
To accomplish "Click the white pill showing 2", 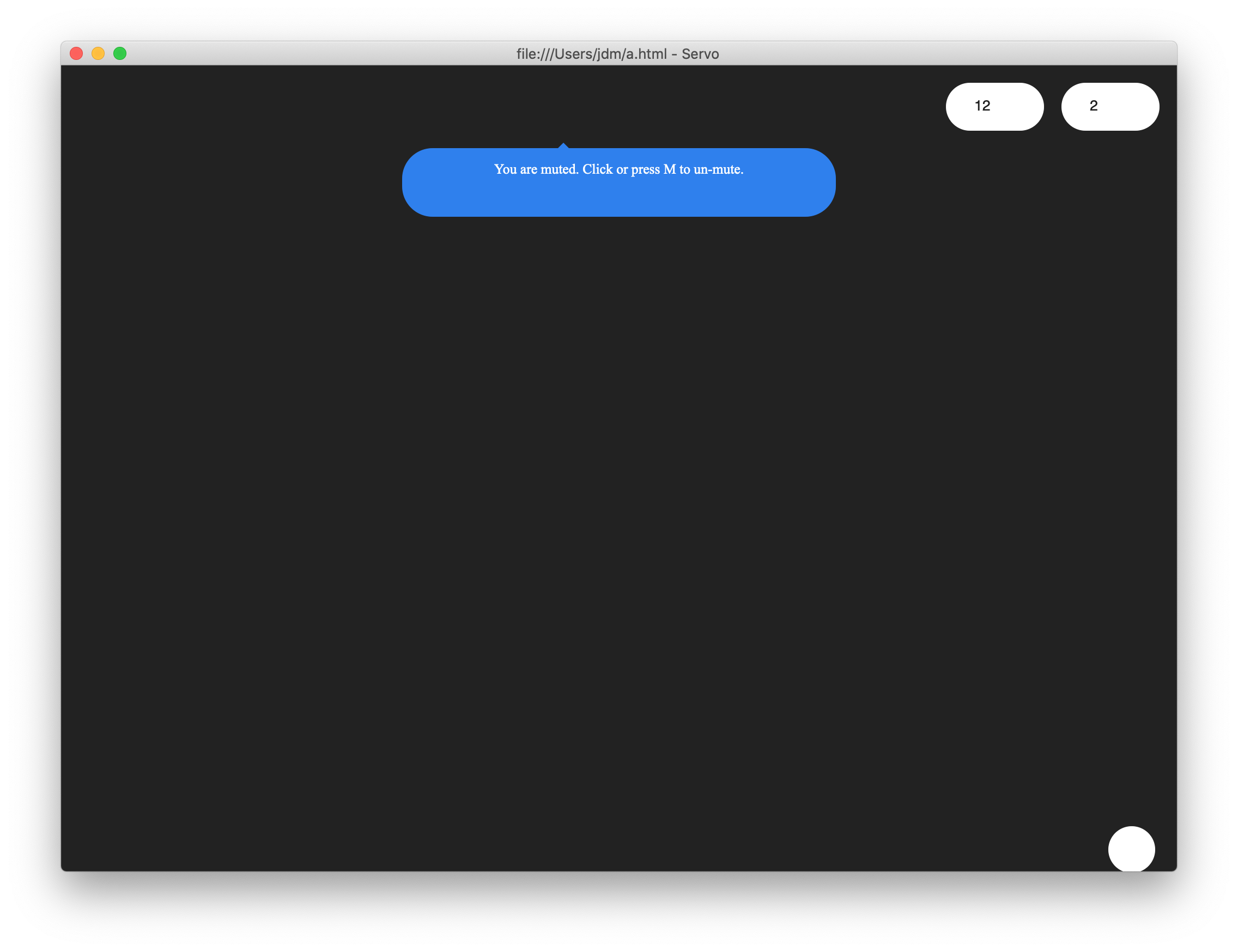I will click(1110, 107).
